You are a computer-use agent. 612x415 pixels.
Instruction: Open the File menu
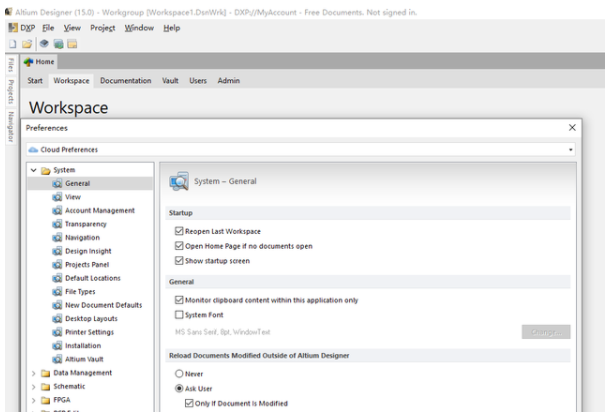(x=48, y=28)
